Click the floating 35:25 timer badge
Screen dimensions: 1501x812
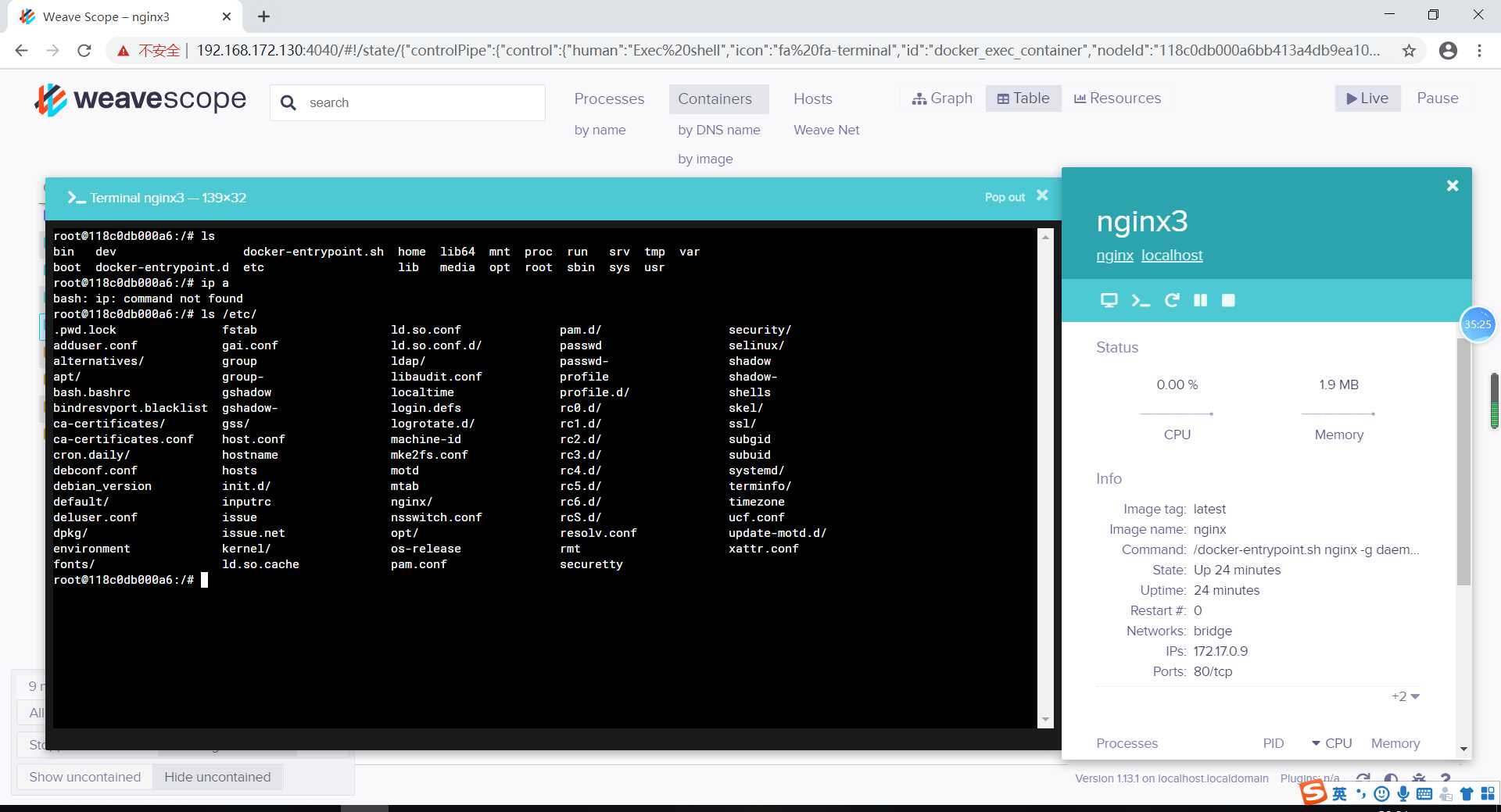click(x=1478, y=324)
